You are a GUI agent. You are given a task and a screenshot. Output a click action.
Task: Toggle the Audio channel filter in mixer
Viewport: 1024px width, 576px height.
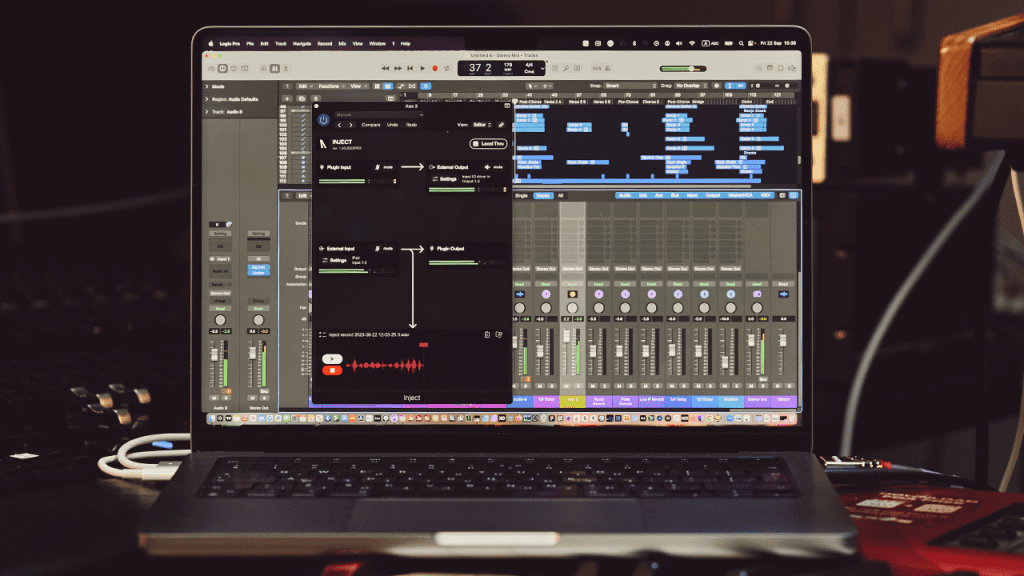tap(625, 195)
